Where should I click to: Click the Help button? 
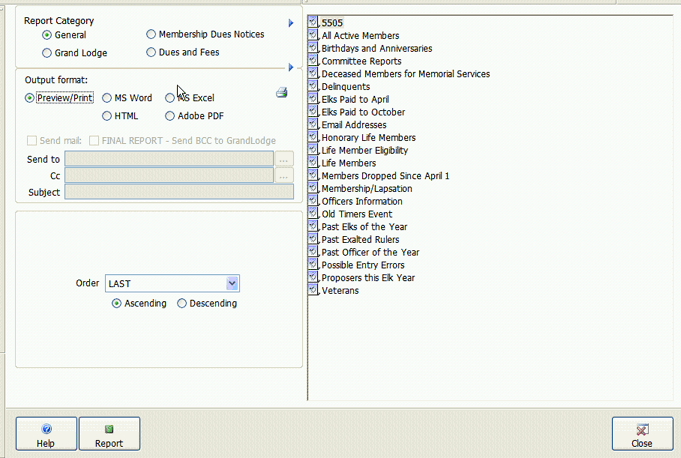coord(46,434)
